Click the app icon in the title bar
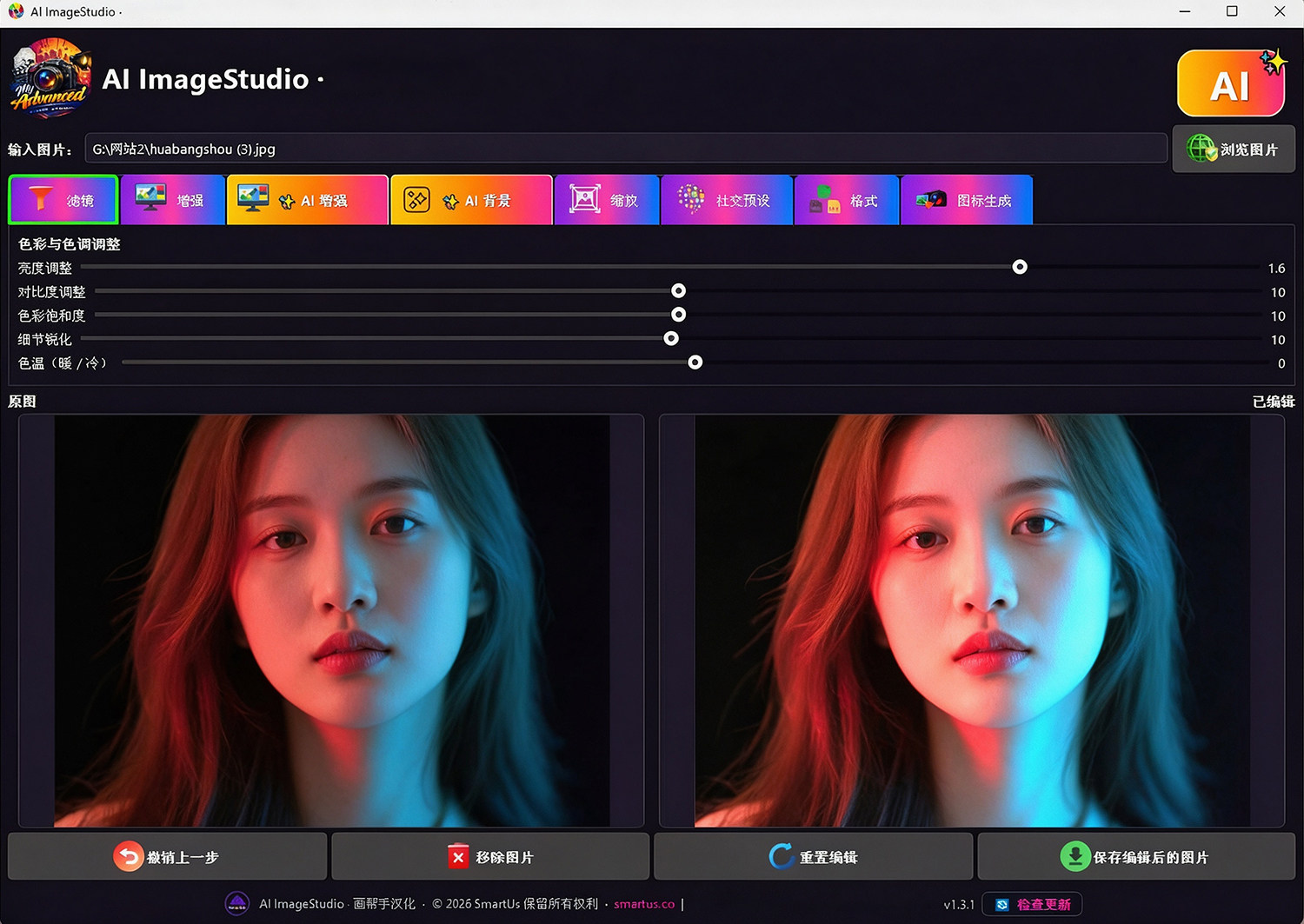1304x924 pixels. (x=16, y=11)
